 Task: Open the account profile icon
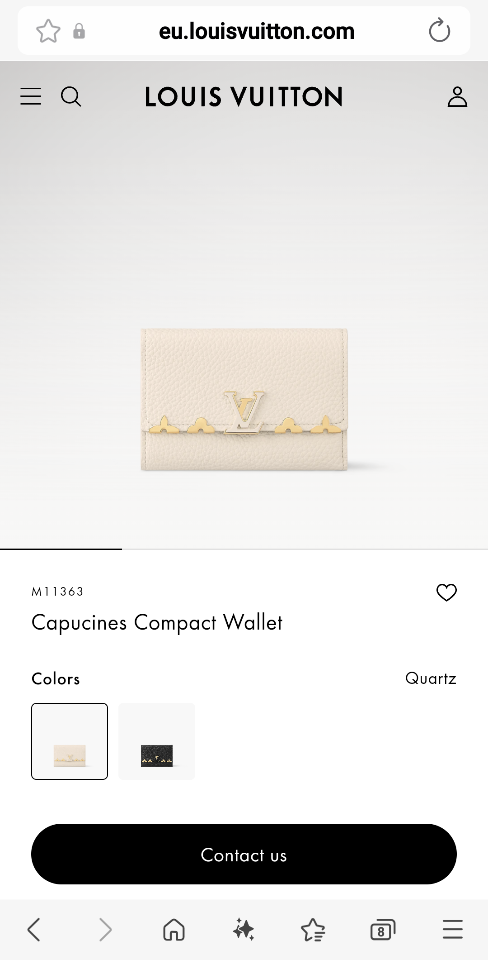457,97
